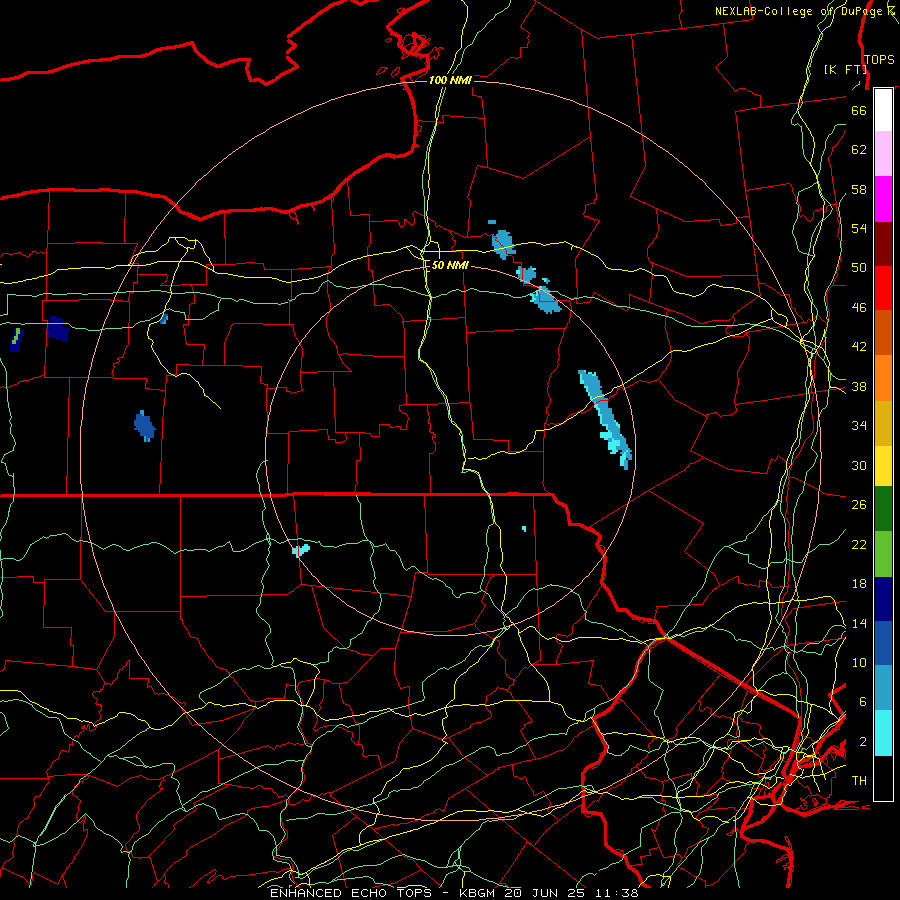The width and height of the screenshot is (900, 900).
Task: Click the 'TH' label at legend bottom
Action: (859, 781)
